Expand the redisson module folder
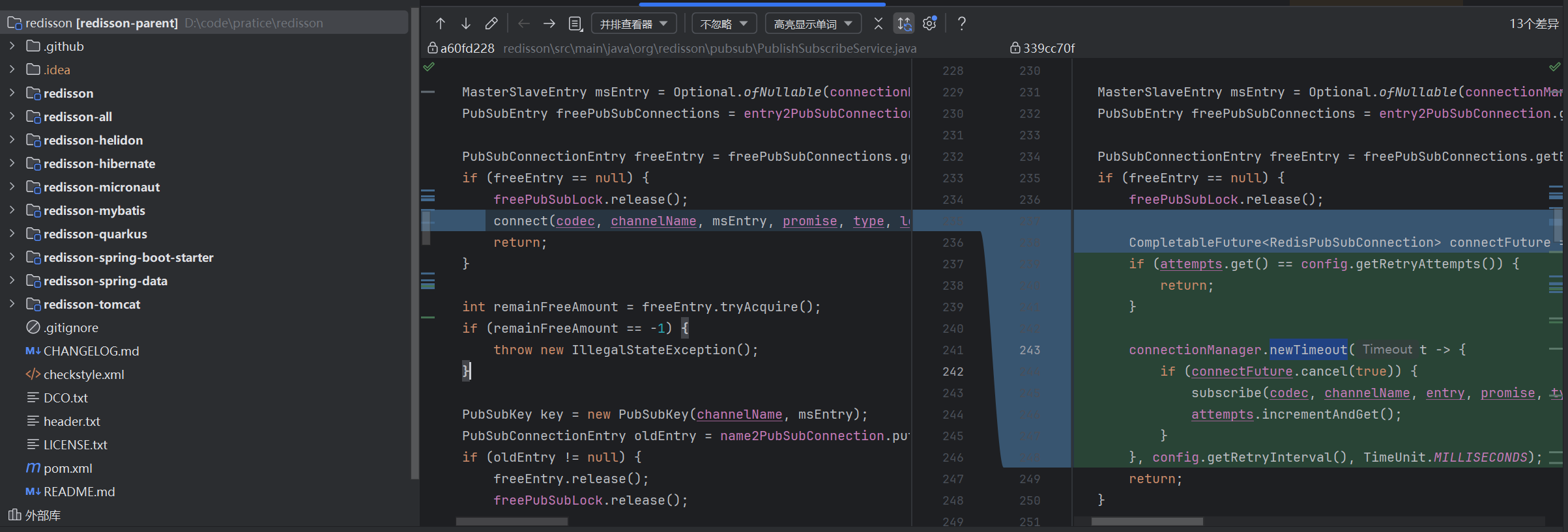Image resolution: width=1568 pixels, height=532 pixels. pyautogui.click(x=12, y=93)
